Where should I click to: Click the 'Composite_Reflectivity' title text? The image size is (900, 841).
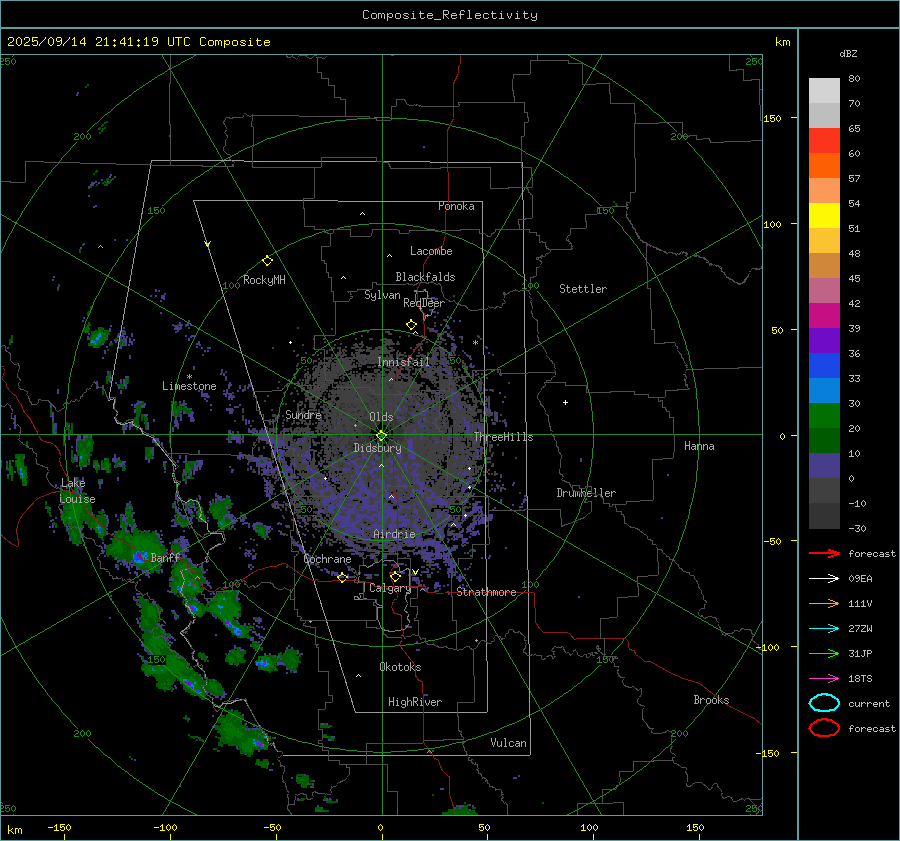click(450, 15)
